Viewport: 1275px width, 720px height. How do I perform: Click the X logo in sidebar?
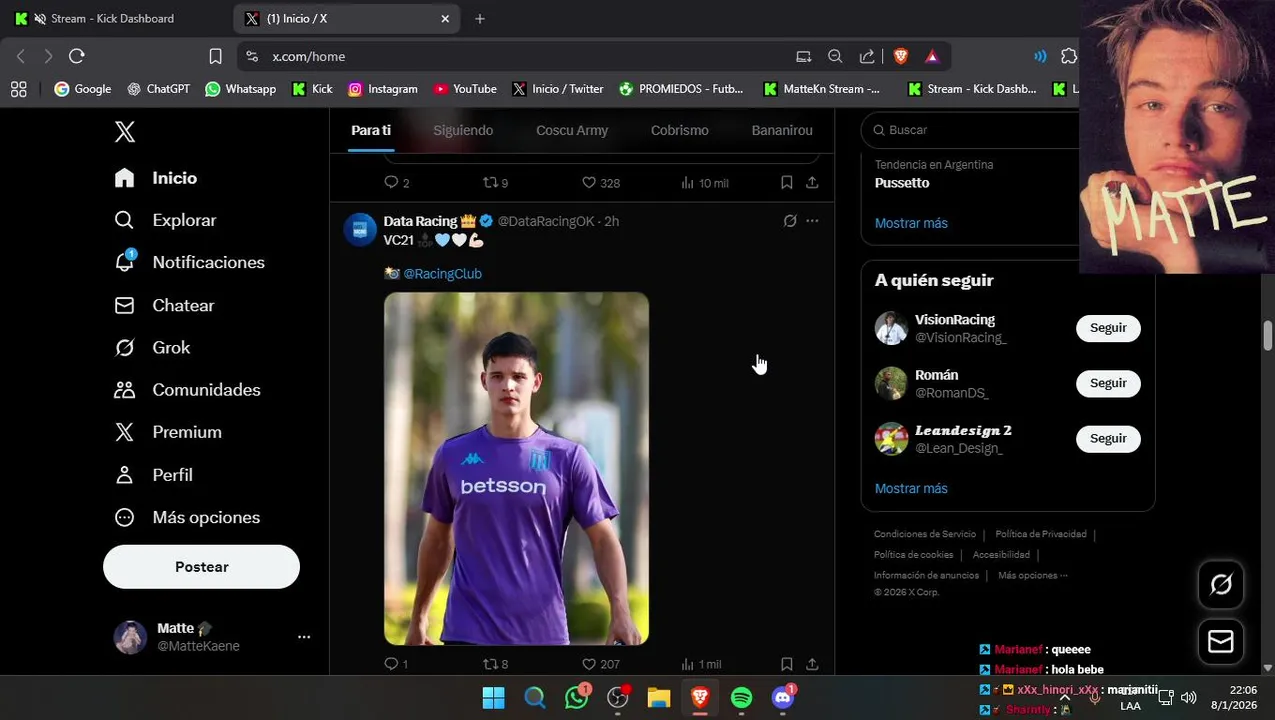point(124,132)
